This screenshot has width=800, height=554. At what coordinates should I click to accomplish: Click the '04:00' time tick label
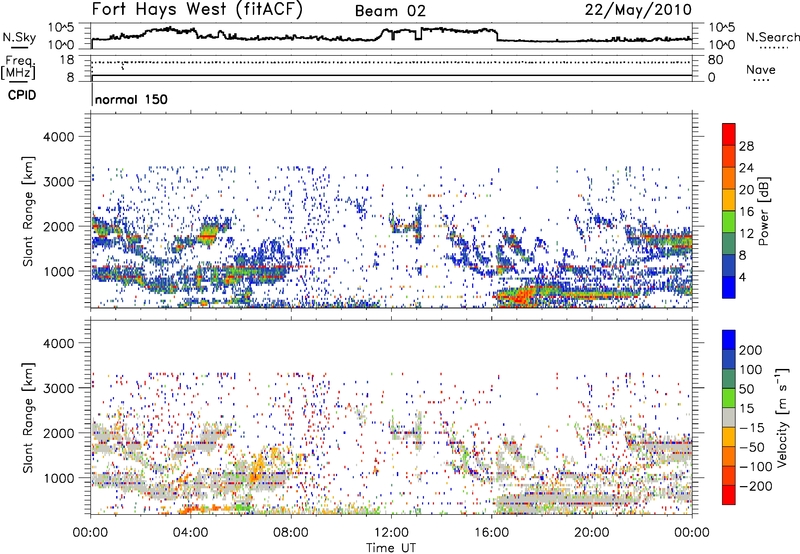[x=190, y=533]
